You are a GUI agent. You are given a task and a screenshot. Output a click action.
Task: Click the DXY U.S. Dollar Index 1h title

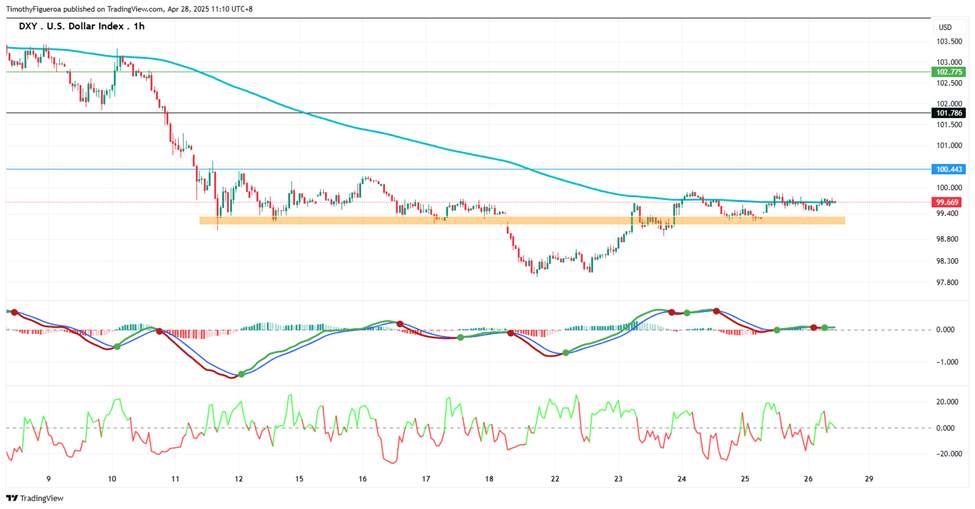pos(81,27)
